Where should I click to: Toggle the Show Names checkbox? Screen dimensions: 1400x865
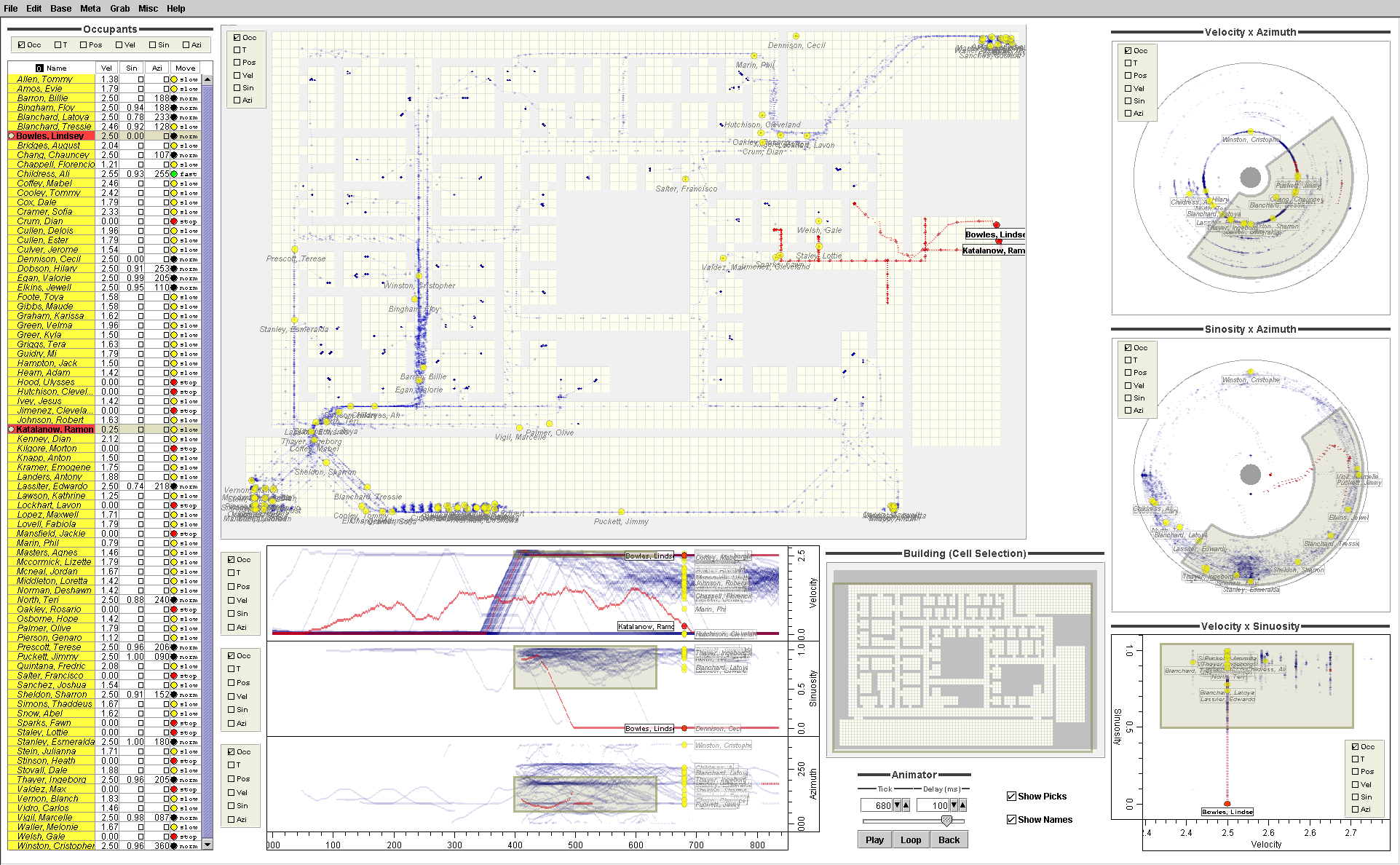(x=1011, y=820)
